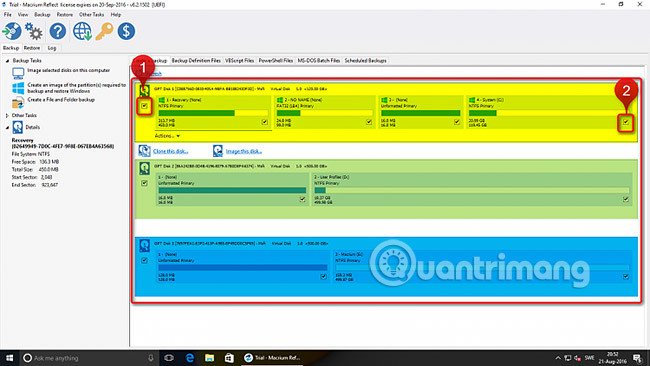Toggle the System (C:) partition checkbox

626,122
